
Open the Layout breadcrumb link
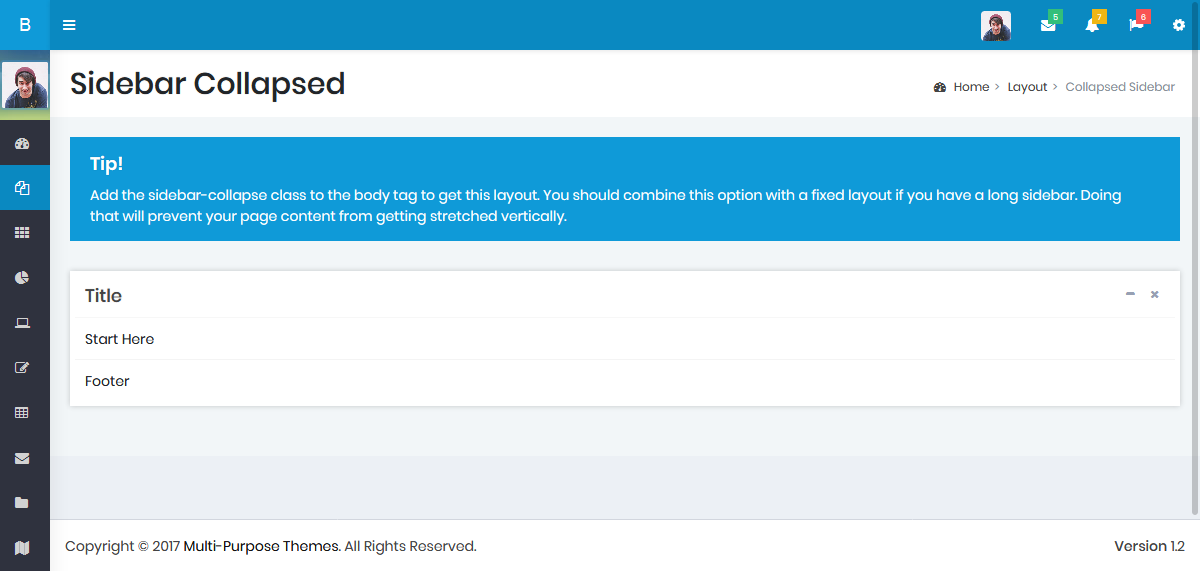pos(1027,87)
